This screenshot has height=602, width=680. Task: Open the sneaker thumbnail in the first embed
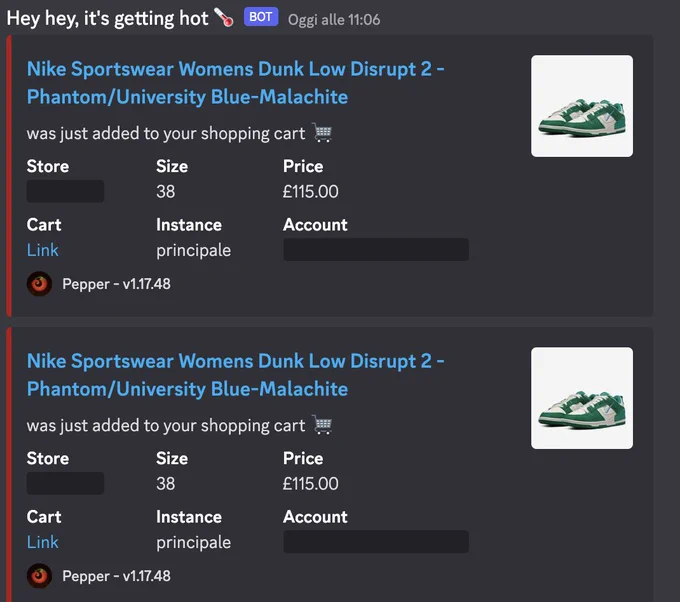[x=582, y=106]
